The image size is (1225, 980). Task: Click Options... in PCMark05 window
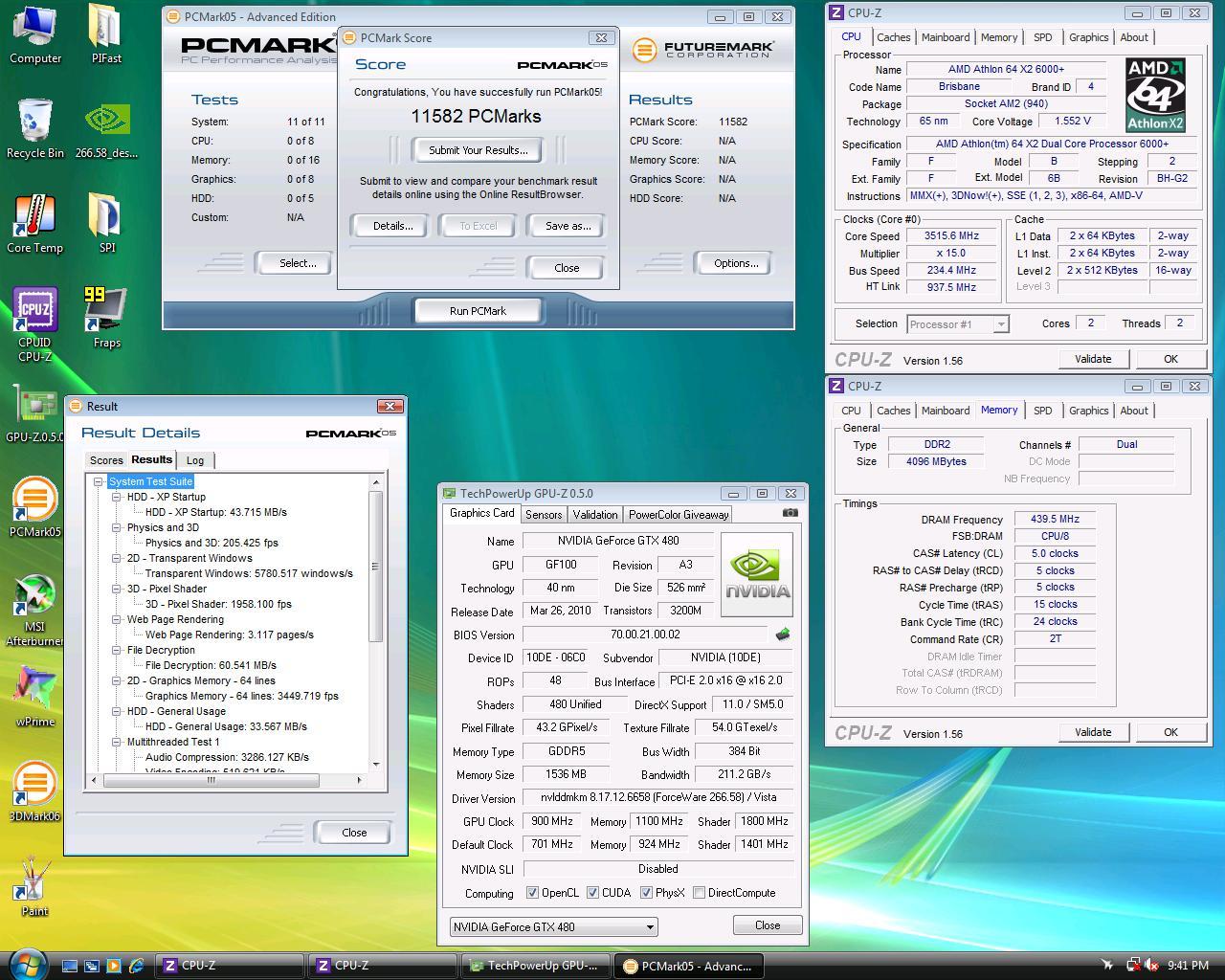point(736,263)
